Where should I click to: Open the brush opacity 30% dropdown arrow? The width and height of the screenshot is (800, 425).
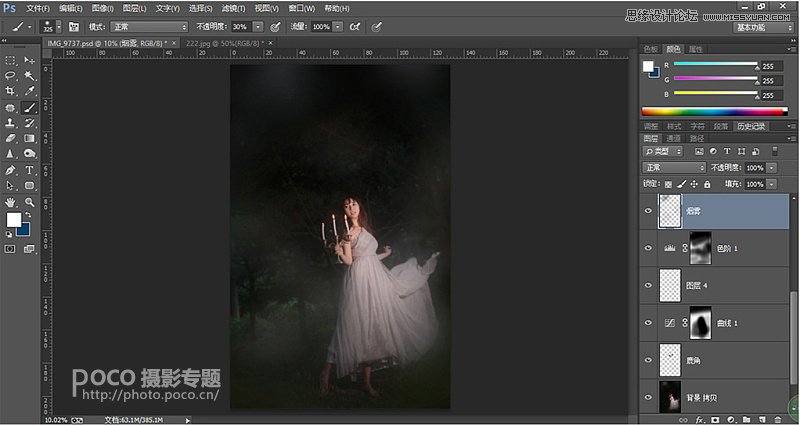[x=259, y=27]
